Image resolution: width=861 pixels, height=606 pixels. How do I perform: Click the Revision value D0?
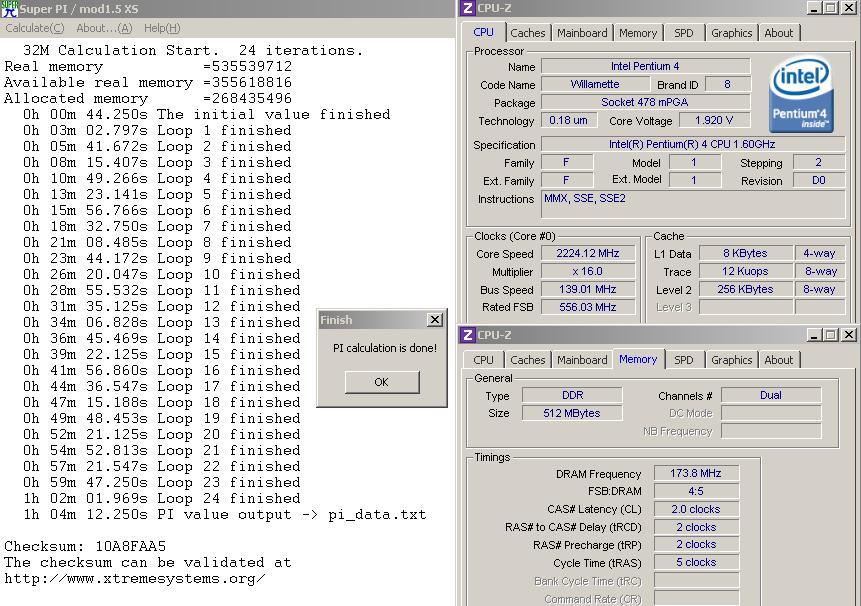click(x=819, y=181)
